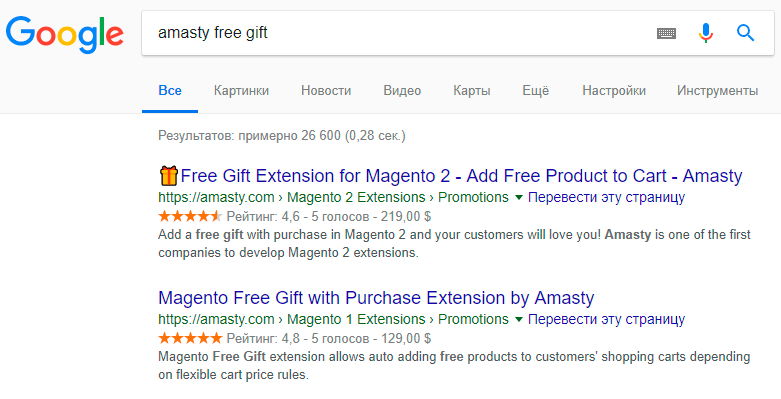Switch to the Новости tab
Screen dimensions: 781x399
326,91
